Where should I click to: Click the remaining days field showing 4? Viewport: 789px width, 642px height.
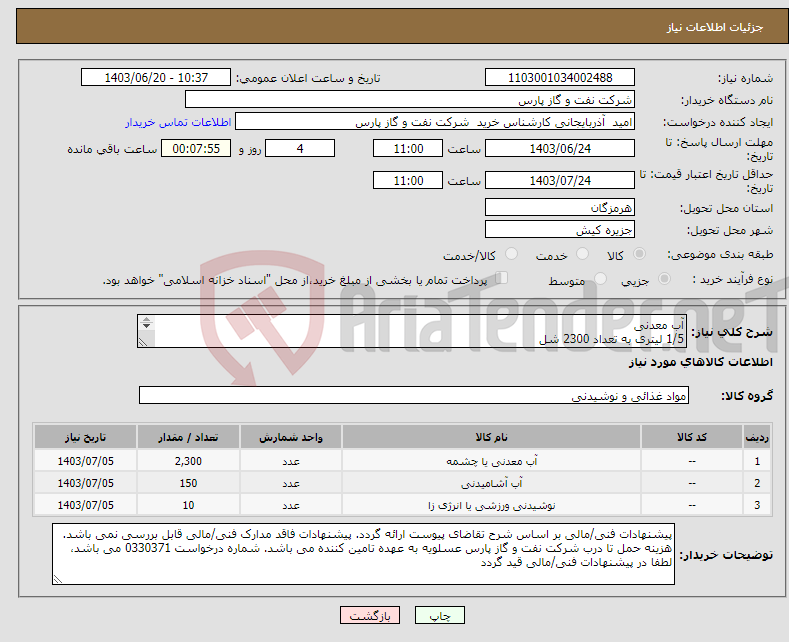(300, 148)
